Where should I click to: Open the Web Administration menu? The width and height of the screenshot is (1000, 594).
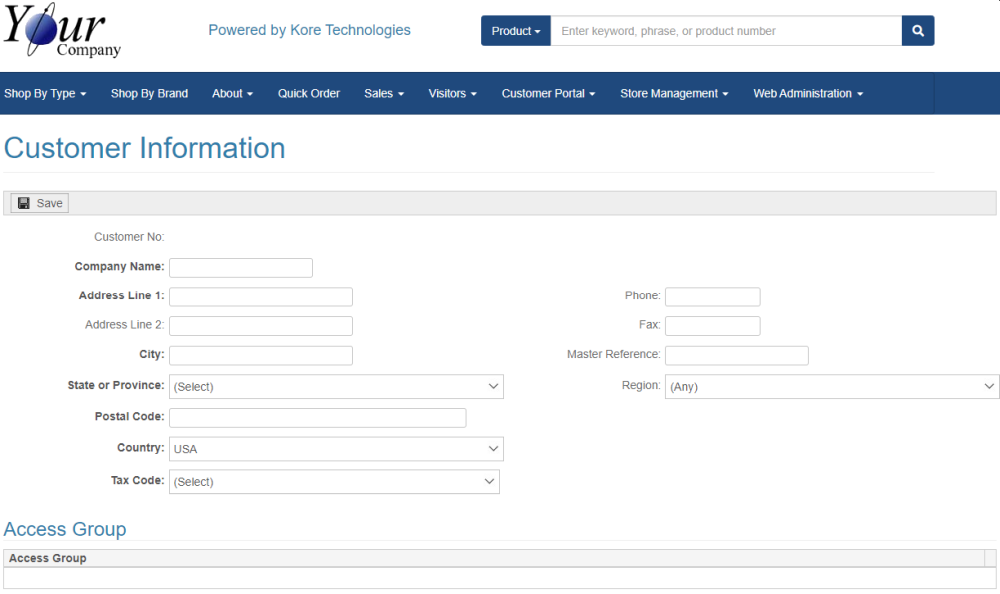point(808,93)
